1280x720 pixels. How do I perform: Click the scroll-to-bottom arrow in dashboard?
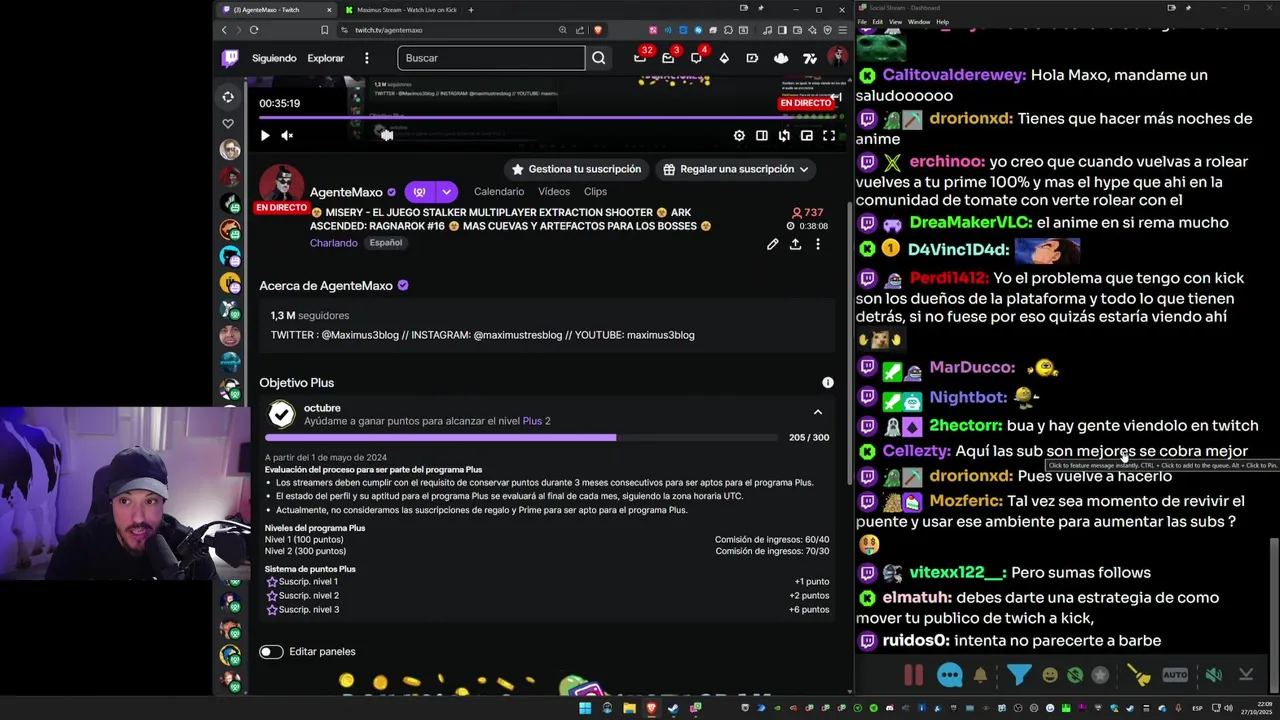click(x=1246, y=675)
